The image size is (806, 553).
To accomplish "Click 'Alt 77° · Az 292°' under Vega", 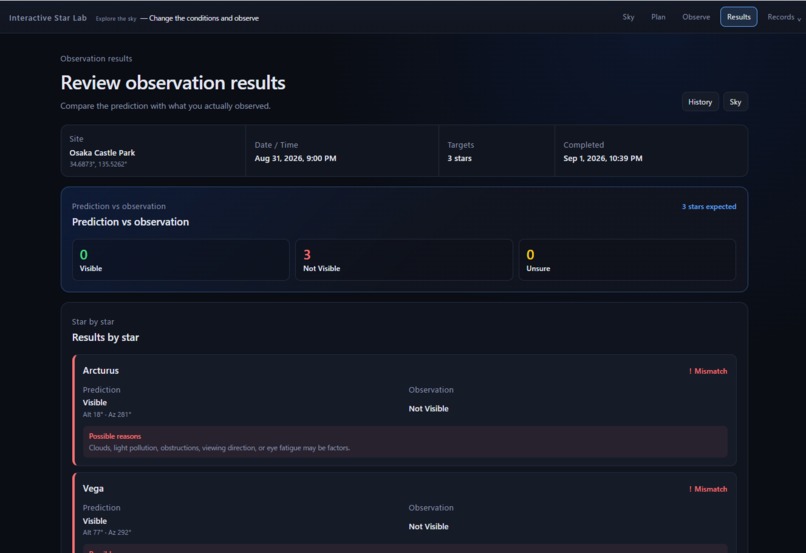I will pyautogui.click(x=107, y=532).
